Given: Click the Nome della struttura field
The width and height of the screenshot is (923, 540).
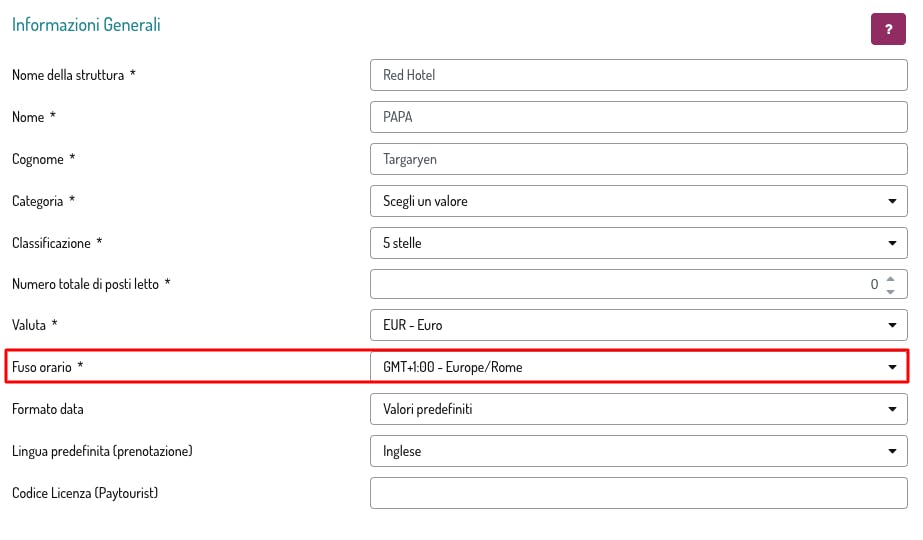Looking at the screenshot, I should [638, 75].
